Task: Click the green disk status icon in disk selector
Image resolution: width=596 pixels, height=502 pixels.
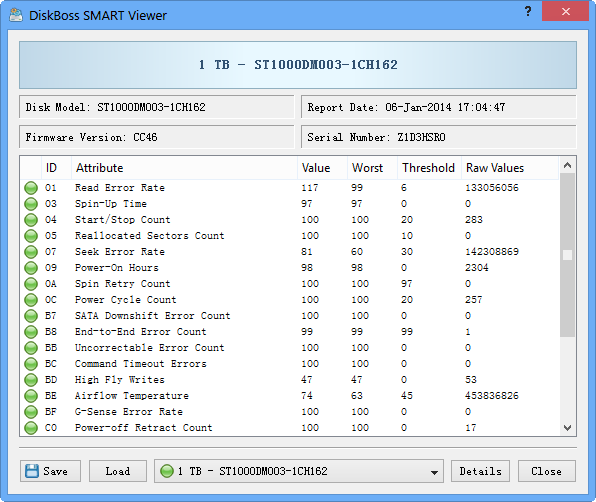Action: [166, 471]
